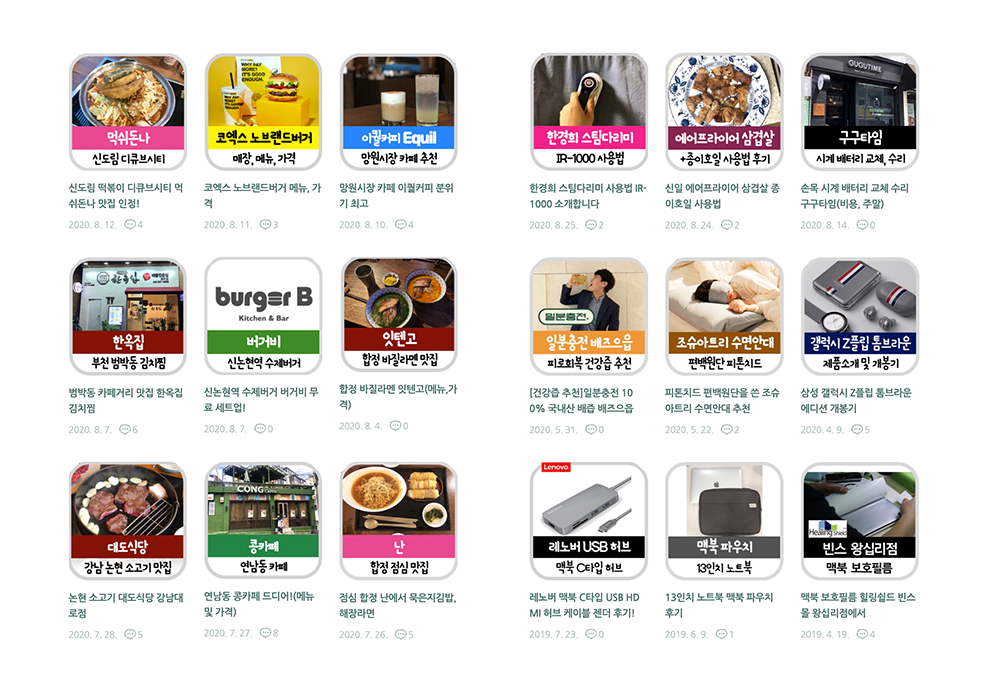Open the 갤럭시 Z플립 톰브라운 thumbnail
Image resolution: width=1000 pixels, height=681 pixels.
860,316
